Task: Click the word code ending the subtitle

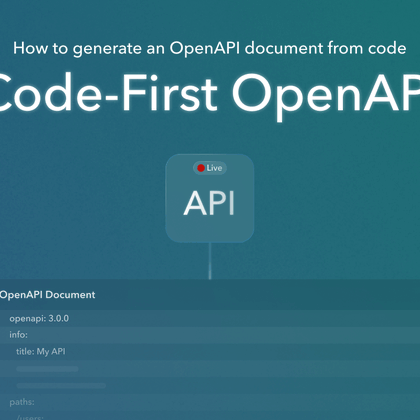Action: 387,48
